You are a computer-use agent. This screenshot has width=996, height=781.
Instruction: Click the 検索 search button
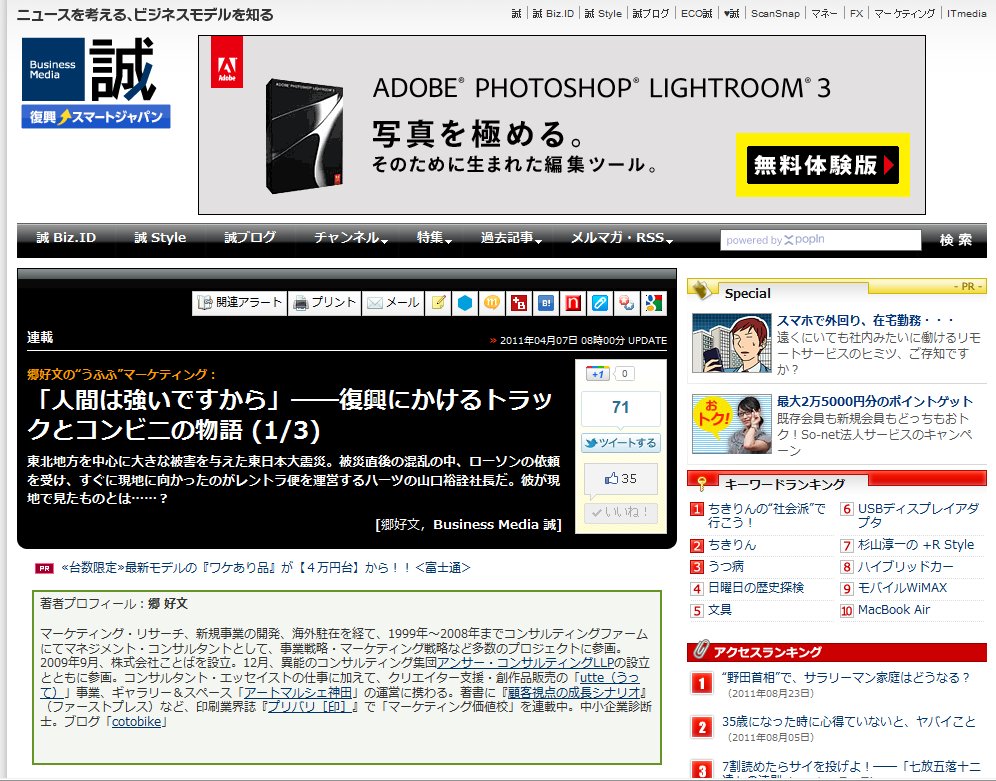click(955, 239)
